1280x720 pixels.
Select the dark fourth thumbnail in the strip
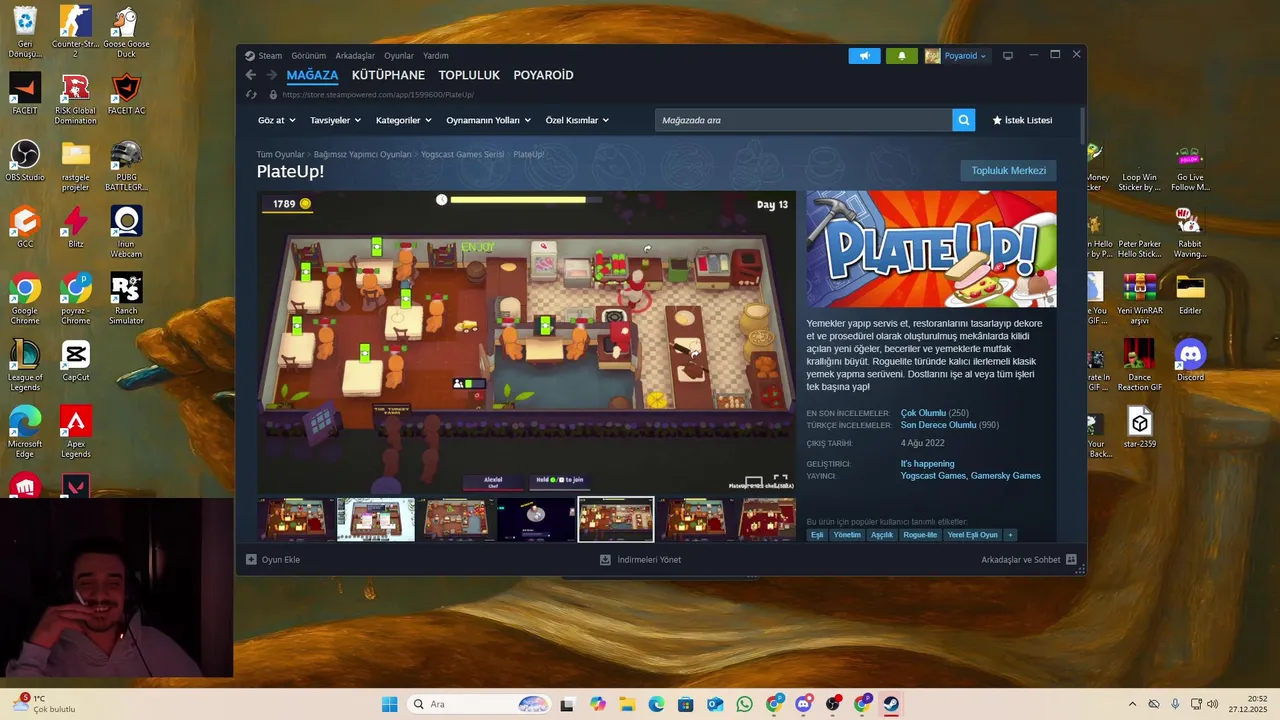[x=536, y=520]
